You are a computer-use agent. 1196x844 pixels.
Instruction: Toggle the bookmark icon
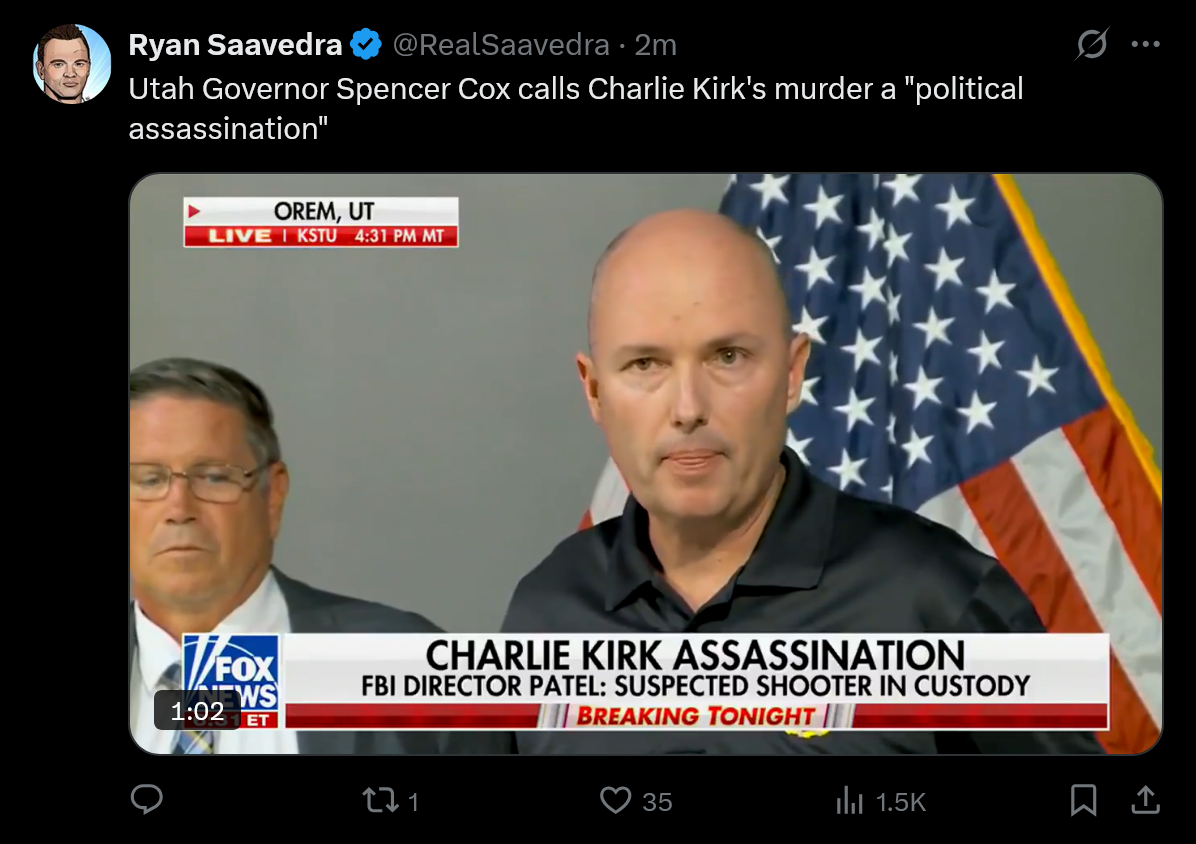click(1083, 800)
